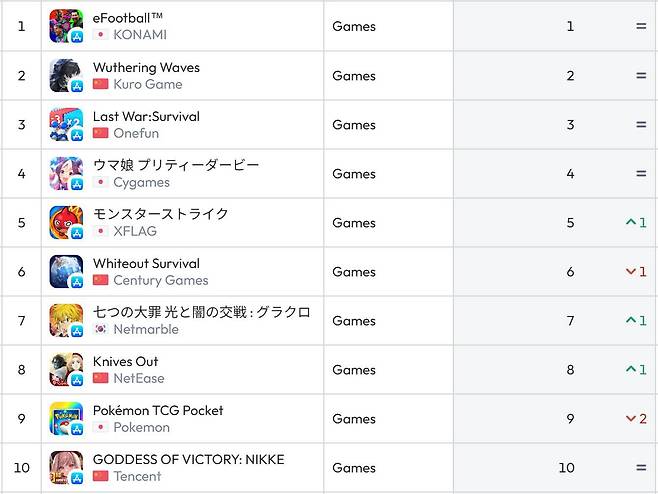658x494 pixels.
Task: Open the eFootball™ title link
Action: click(x=127, y=18)
